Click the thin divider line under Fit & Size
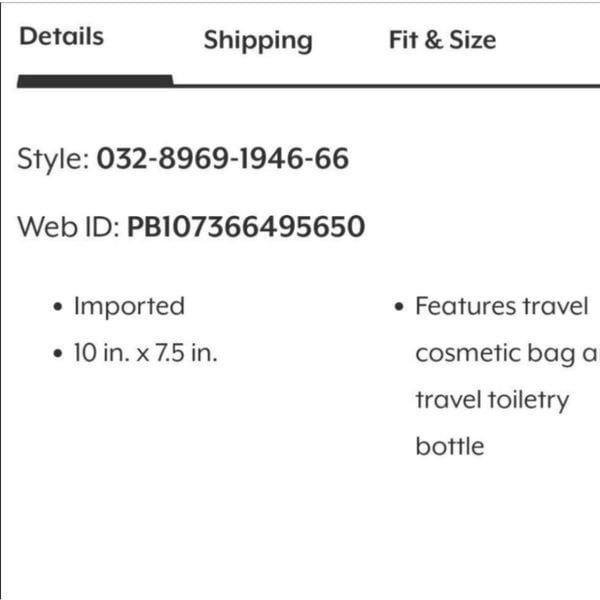The image size is (600, 600). pyautogui.click(x=443, y=86)
